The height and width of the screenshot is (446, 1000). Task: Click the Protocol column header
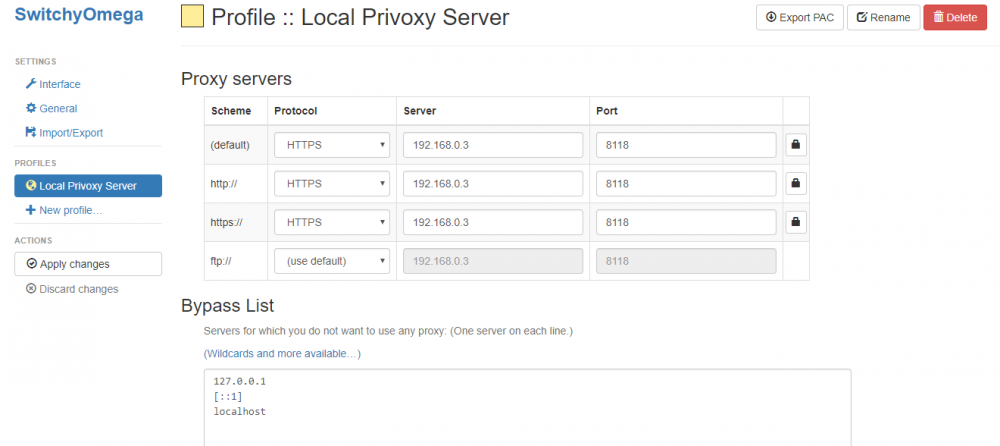coord(296,110)
